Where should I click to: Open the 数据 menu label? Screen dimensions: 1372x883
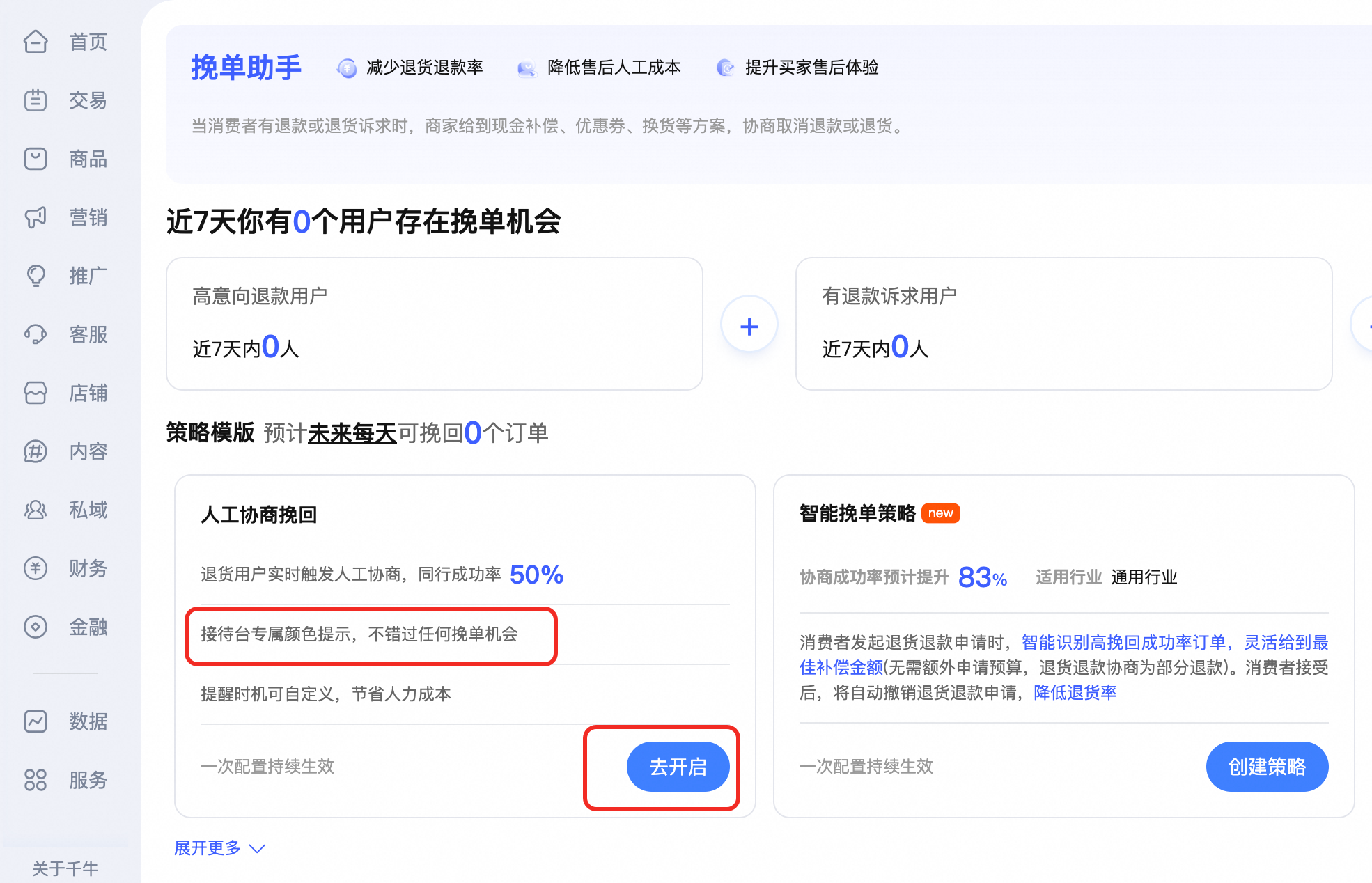[88, 721]
